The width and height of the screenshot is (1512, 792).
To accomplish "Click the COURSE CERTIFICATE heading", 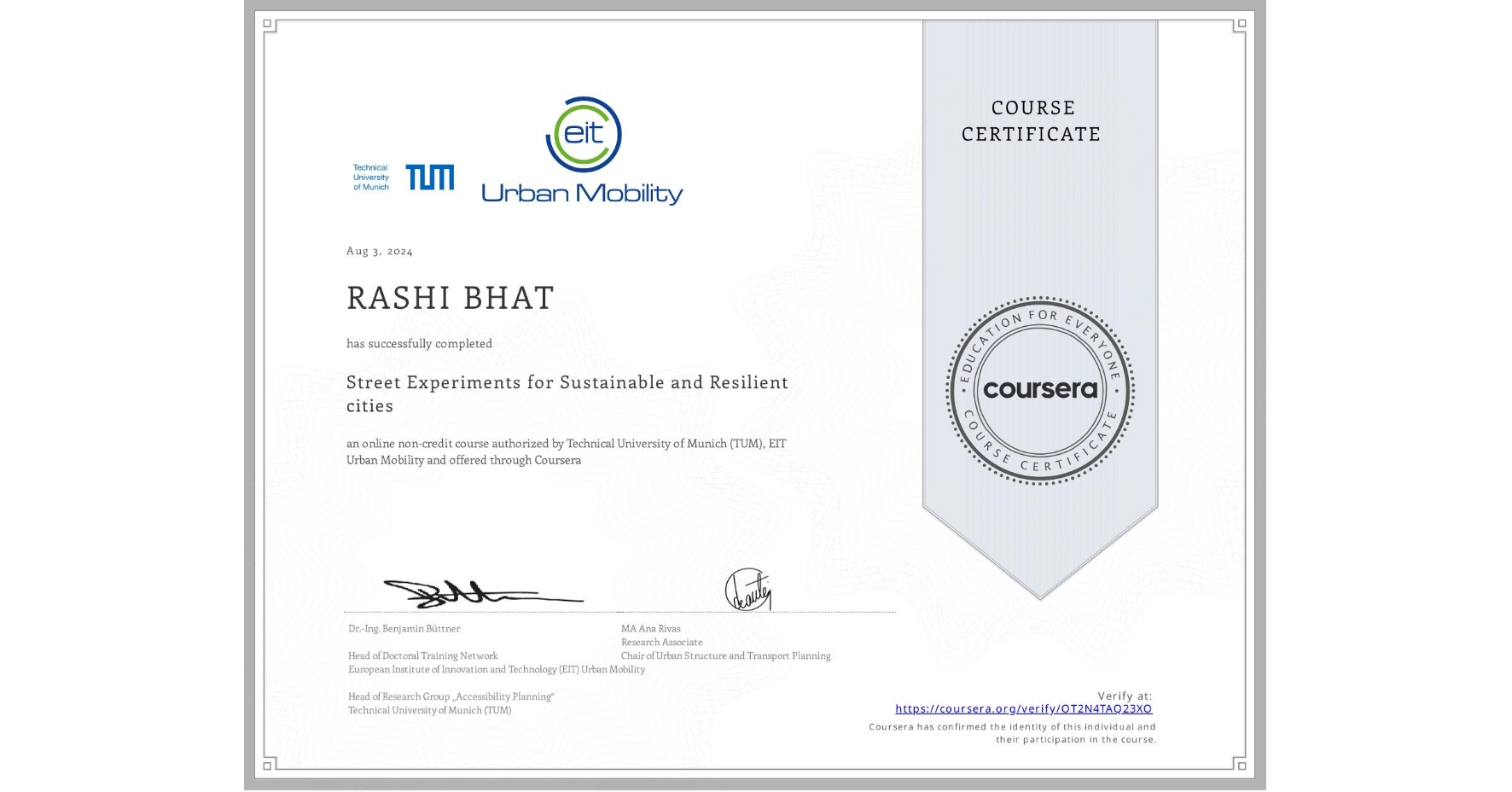I will (x=1030, y=121).
